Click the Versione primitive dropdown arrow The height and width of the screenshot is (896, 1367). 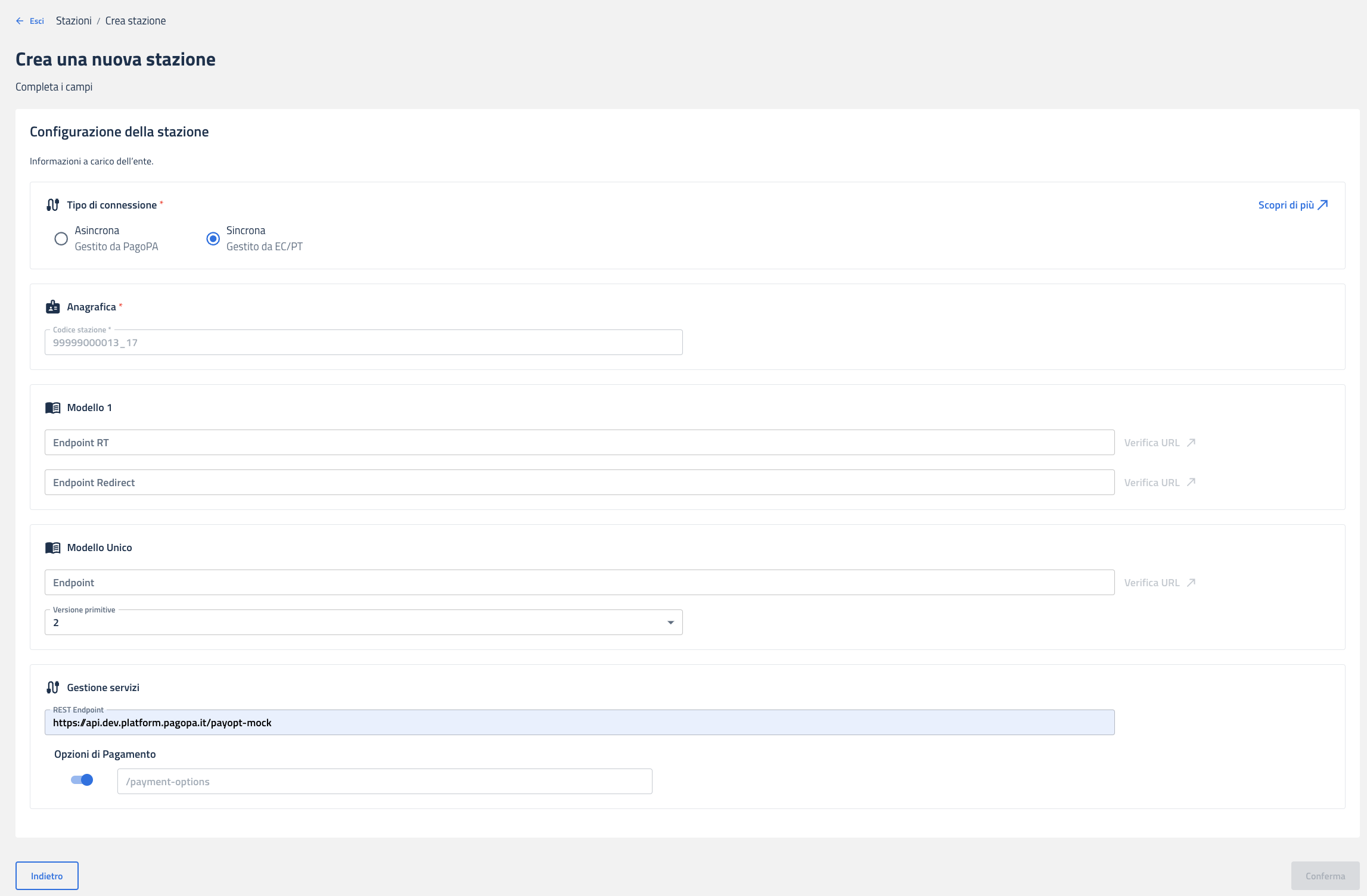click(670, 623)
